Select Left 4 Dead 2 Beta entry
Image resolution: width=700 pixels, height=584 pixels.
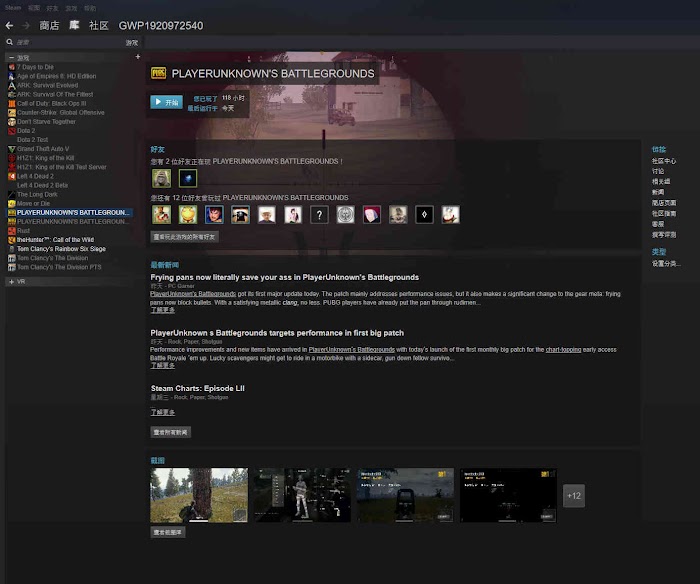point(42,185)
